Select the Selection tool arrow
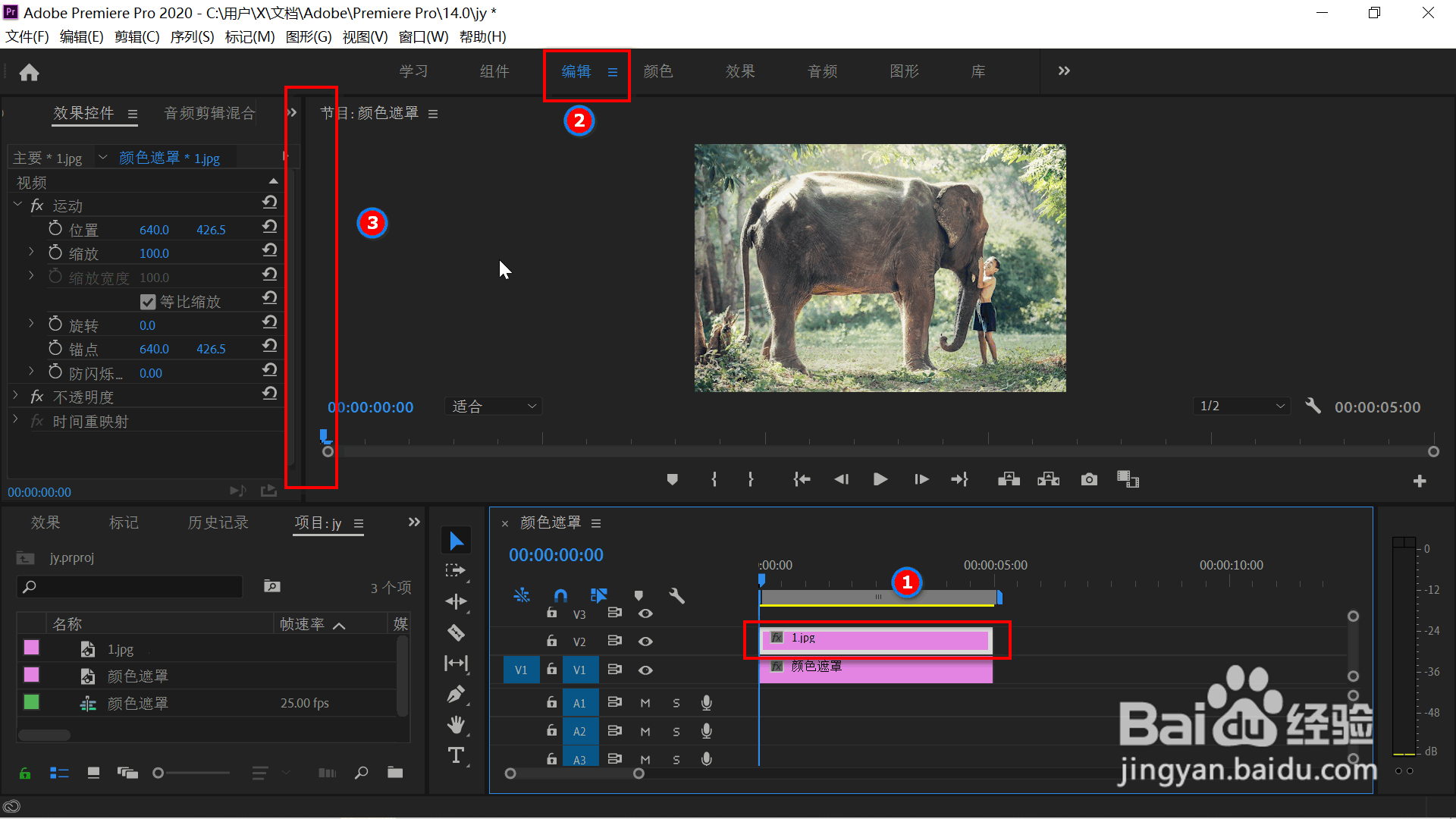Screen dimensions: 1456x819 pos(456,541)
